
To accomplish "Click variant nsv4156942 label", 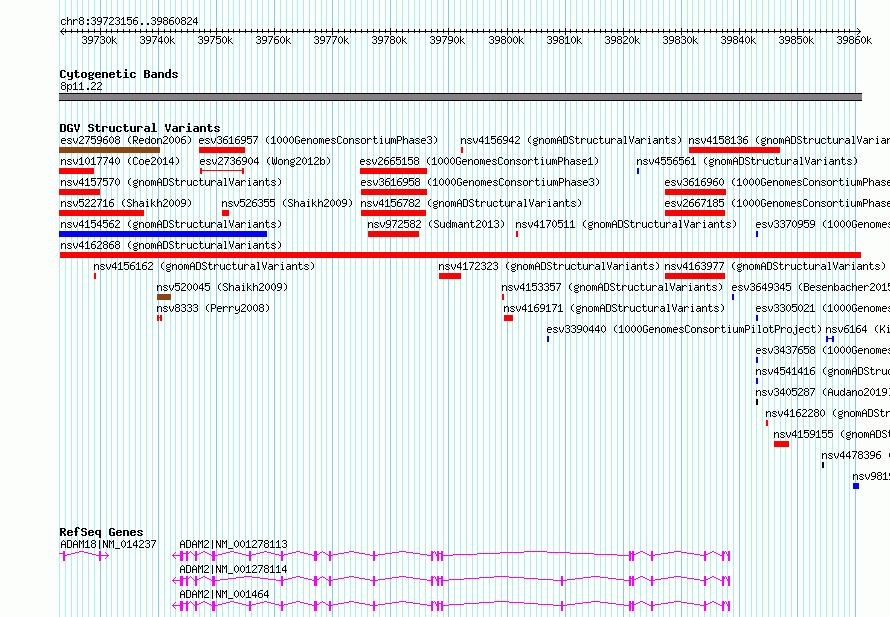I will click(x=571, y=140).
